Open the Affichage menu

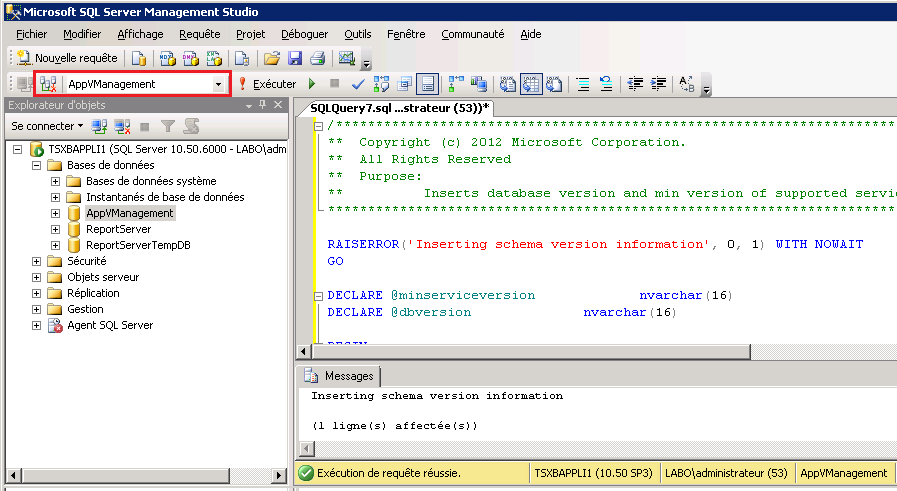(x=140, y=34)
